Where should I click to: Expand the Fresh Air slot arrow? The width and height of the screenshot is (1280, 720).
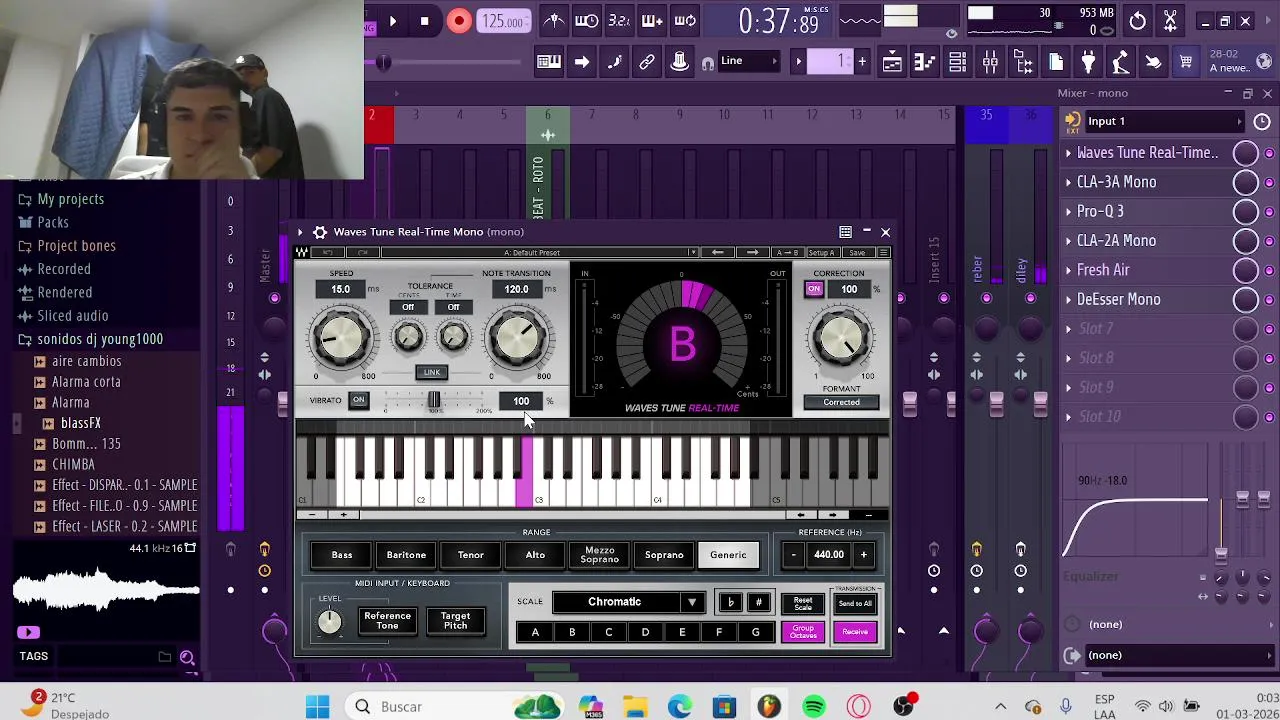click(x=1068, y=270)
